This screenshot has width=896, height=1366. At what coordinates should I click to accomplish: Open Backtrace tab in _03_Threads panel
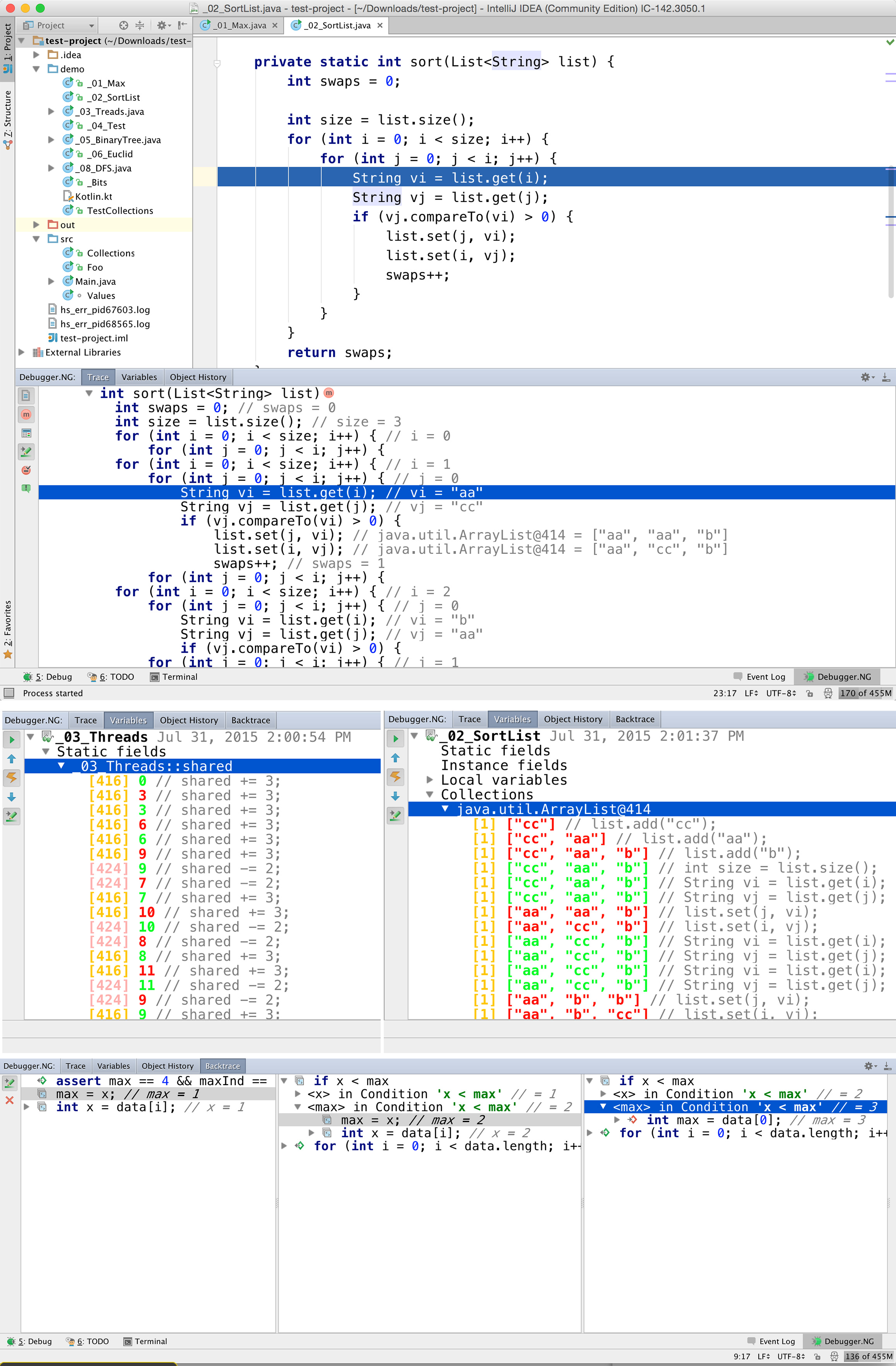[251, 720]
